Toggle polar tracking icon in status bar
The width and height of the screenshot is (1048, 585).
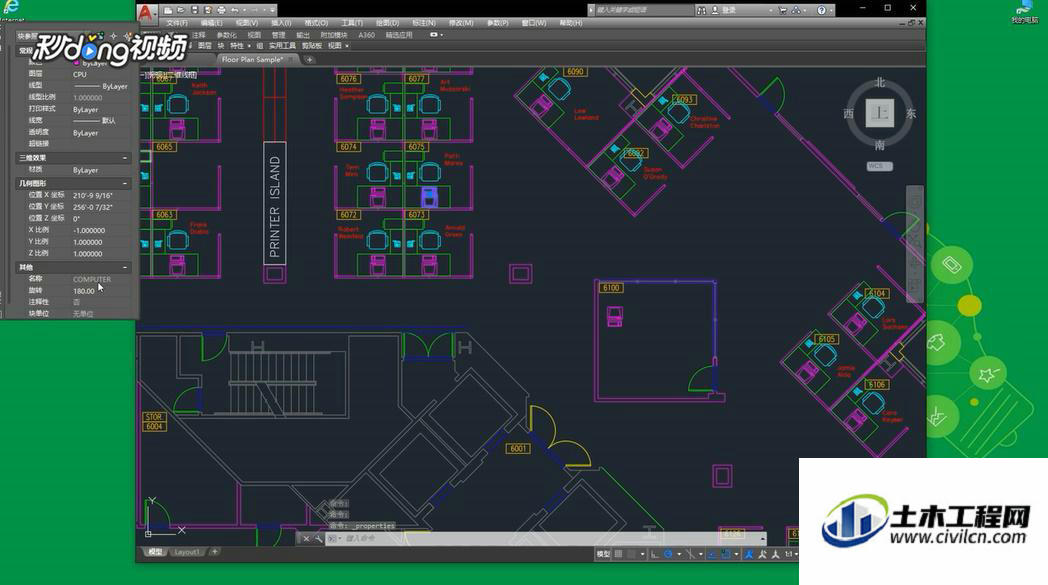(x=668, y=554)
